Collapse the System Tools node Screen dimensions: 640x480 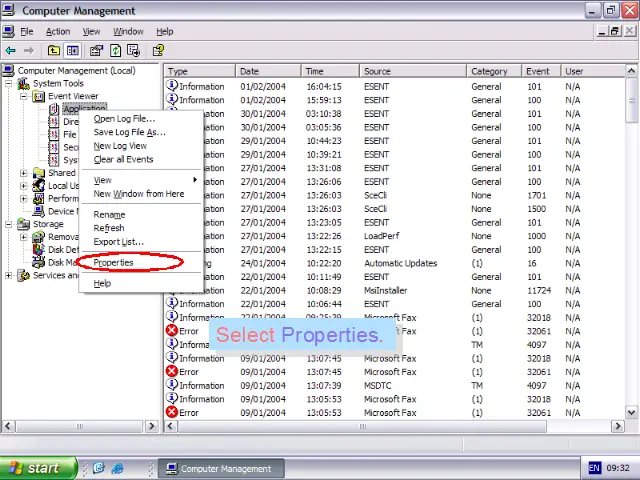(x=8, y=84)
